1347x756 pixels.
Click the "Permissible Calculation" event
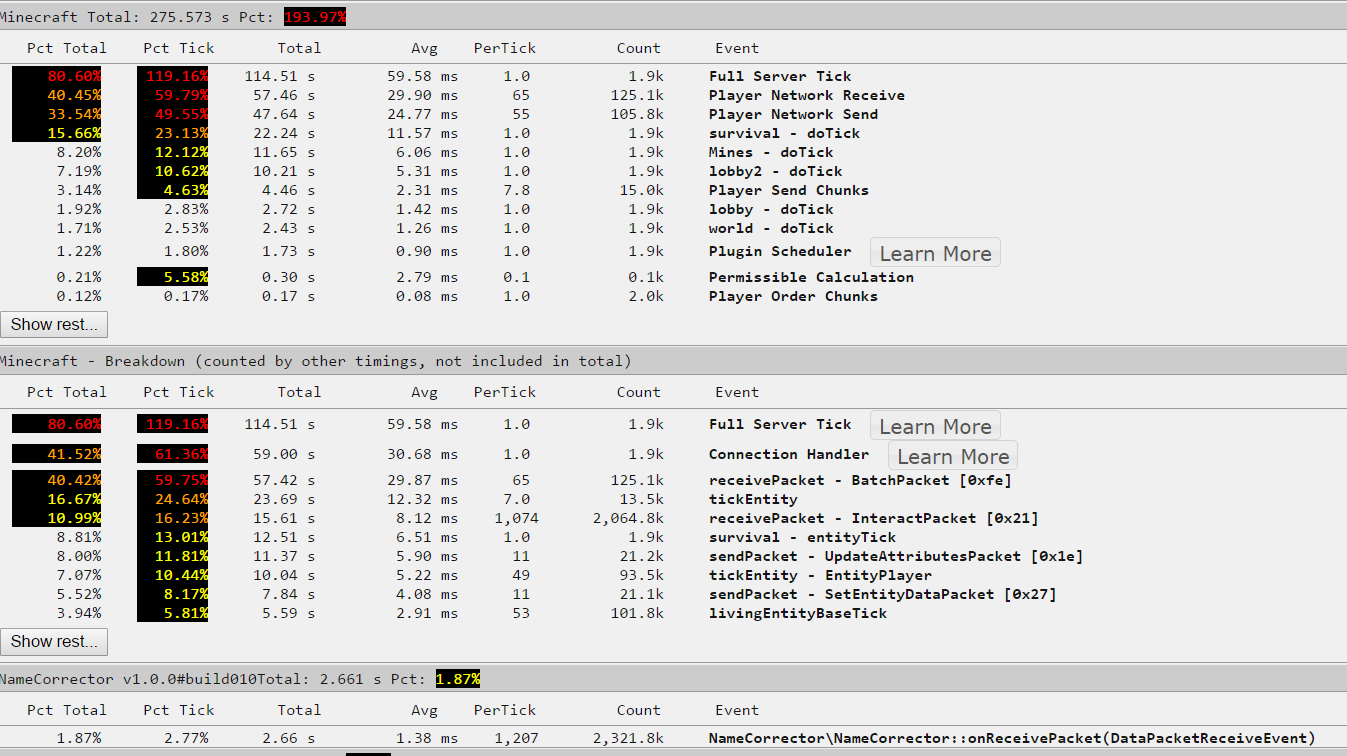point(811,277)
